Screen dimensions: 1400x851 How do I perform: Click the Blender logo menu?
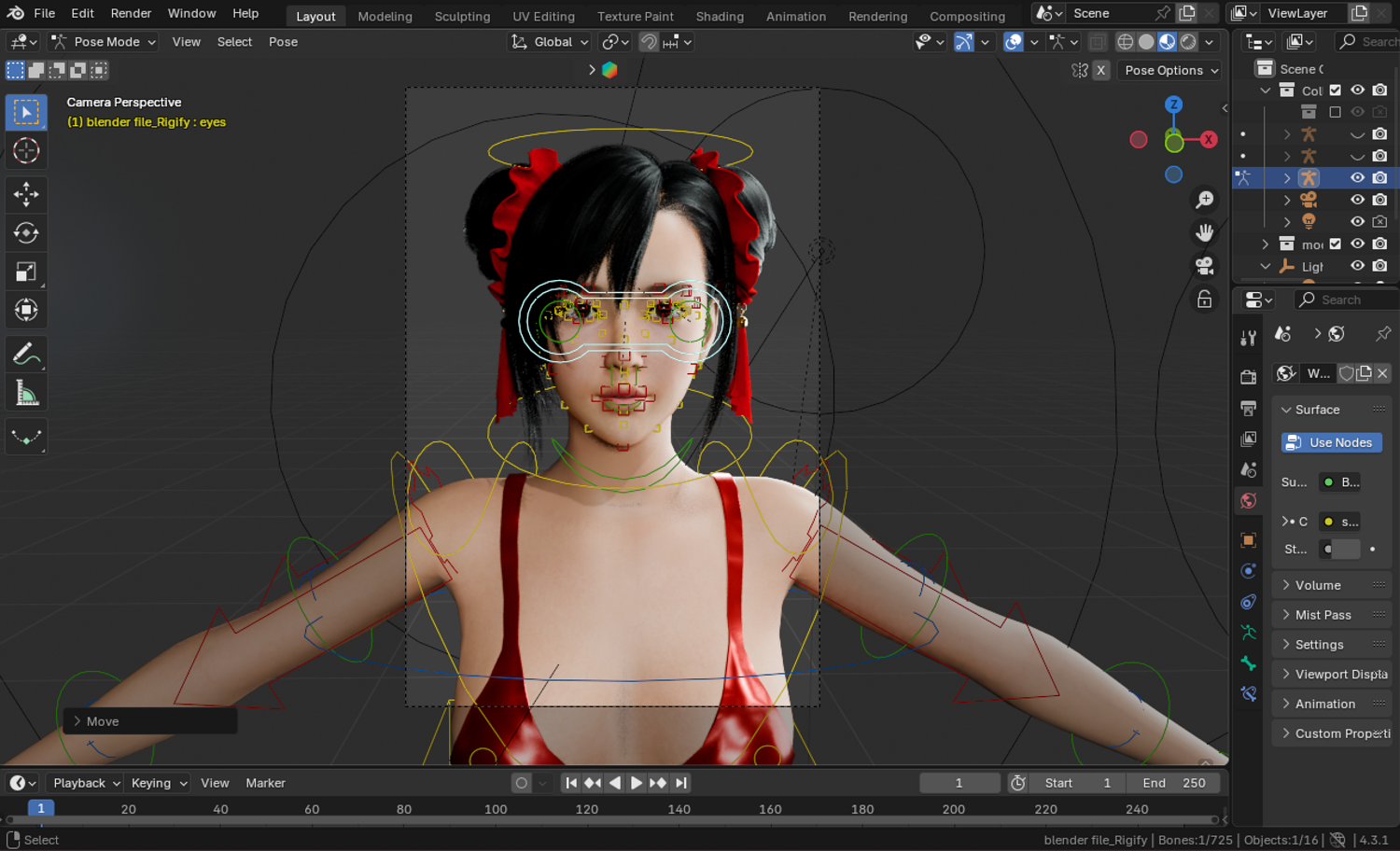point(16,13)
